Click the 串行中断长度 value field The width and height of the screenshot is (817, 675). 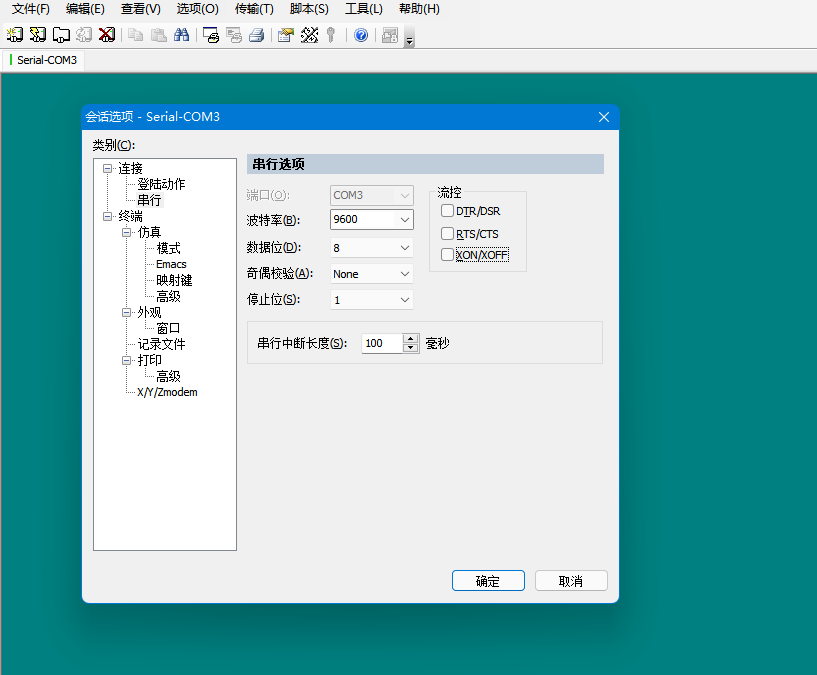tap(382, 343)
